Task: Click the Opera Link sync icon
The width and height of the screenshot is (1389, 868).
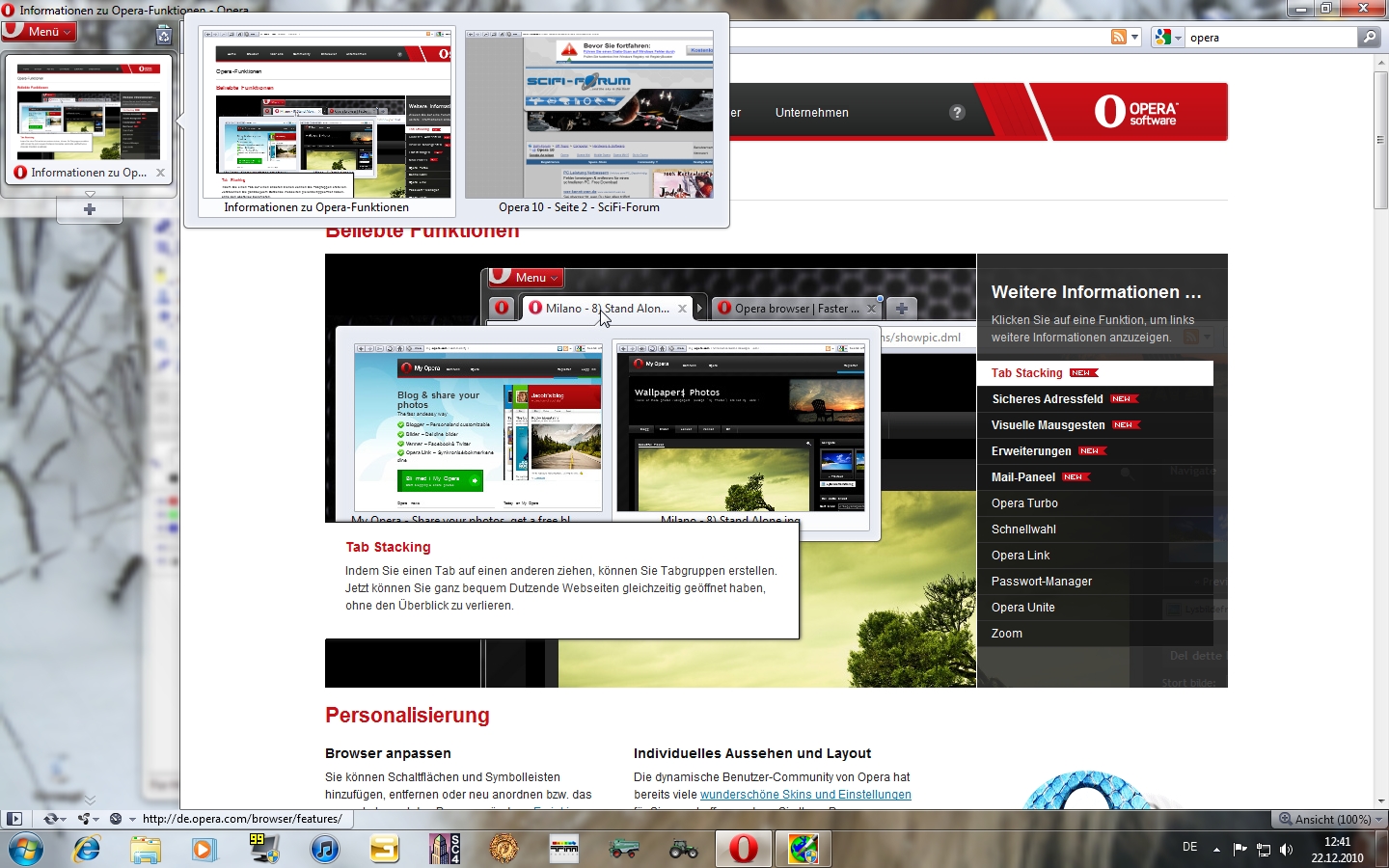Action: [50, 819]
